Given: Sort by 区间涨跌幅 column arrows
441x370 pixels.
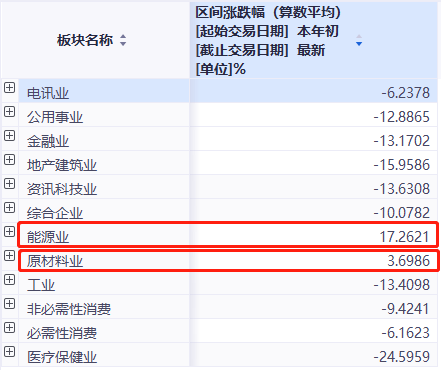Looking at the screenshot, I should pos(359,40).
